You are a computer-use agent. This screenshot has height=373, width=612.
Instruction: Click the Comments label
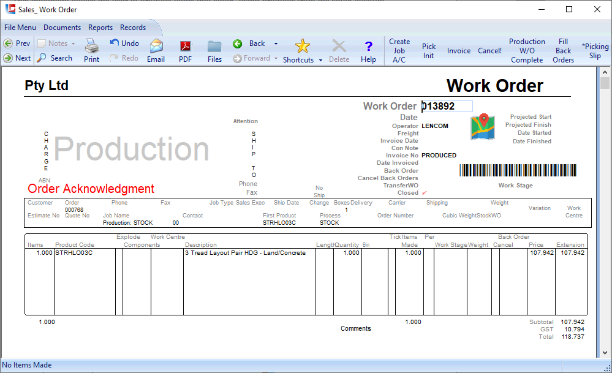pyautogui.click(x=356, y=329)
